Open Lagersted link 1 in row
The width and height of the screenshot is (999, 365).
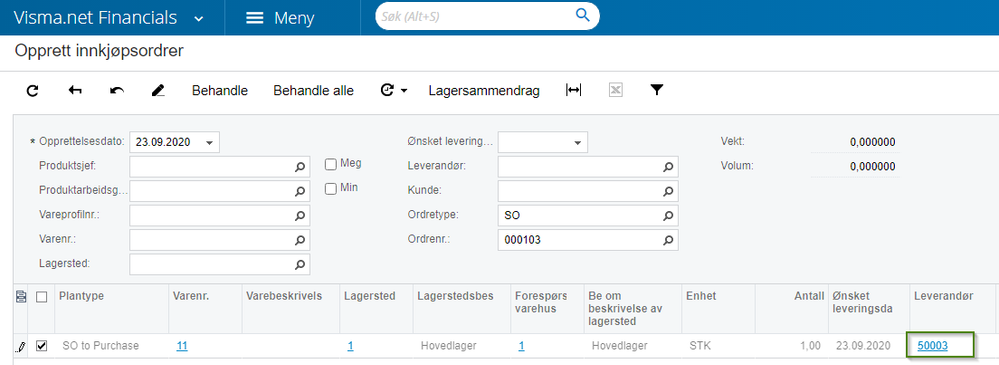[350, 346]
